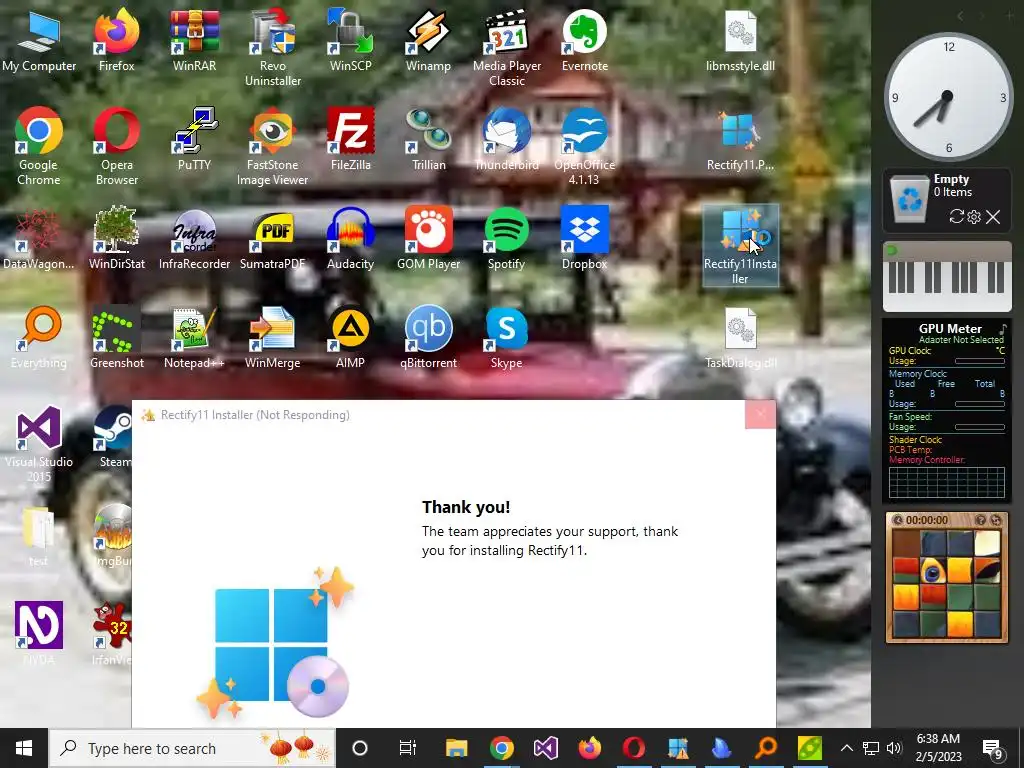Open the PuTTY shortcut

click(x=195, y=140)
